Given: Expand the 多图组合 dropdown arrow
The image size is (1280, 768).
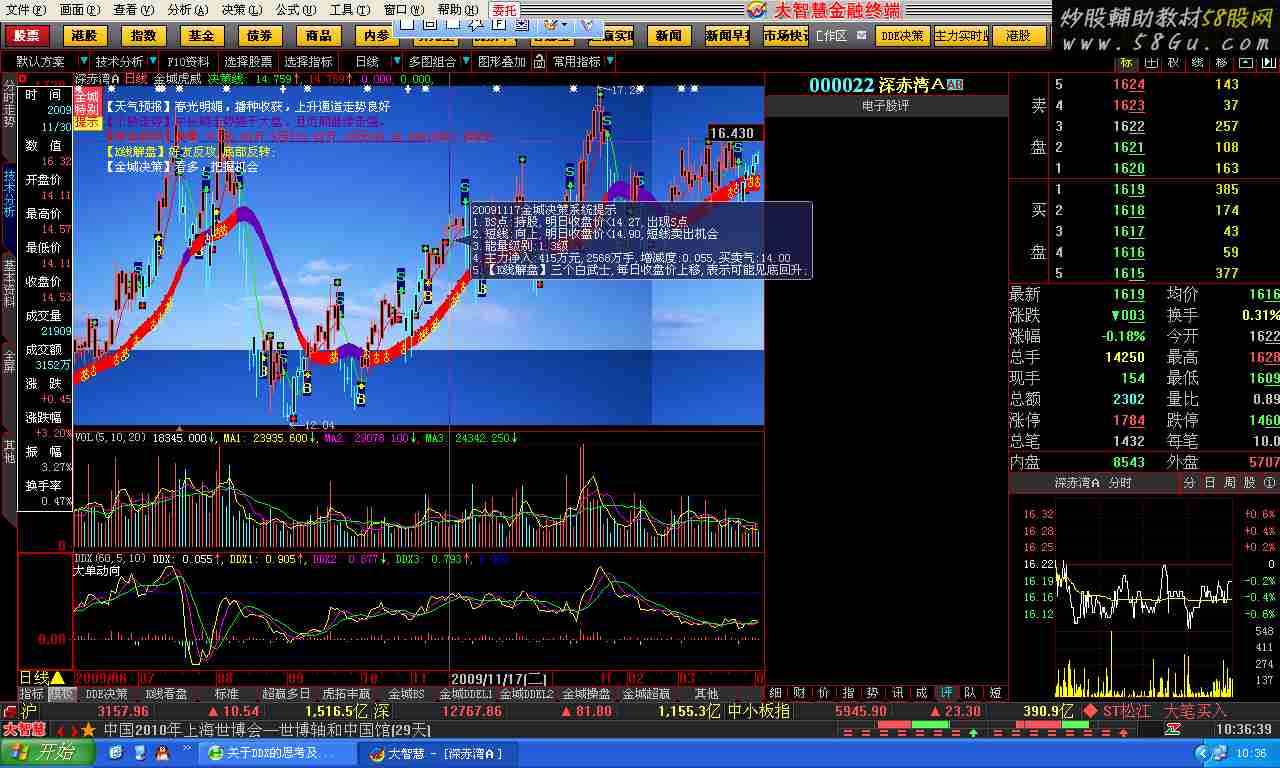Looking at the screenshot, I should tap(466, 62).
